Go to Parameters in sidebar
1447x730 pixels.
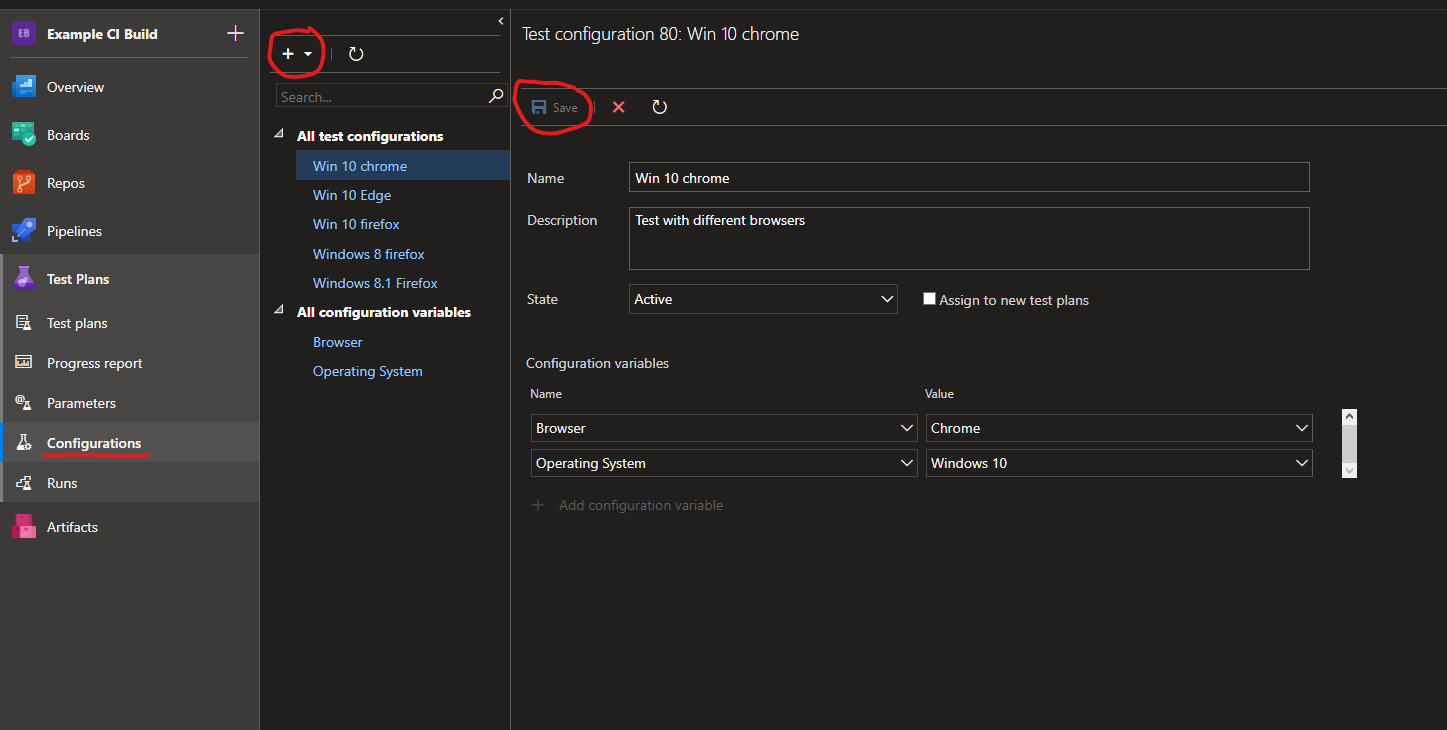81,403
